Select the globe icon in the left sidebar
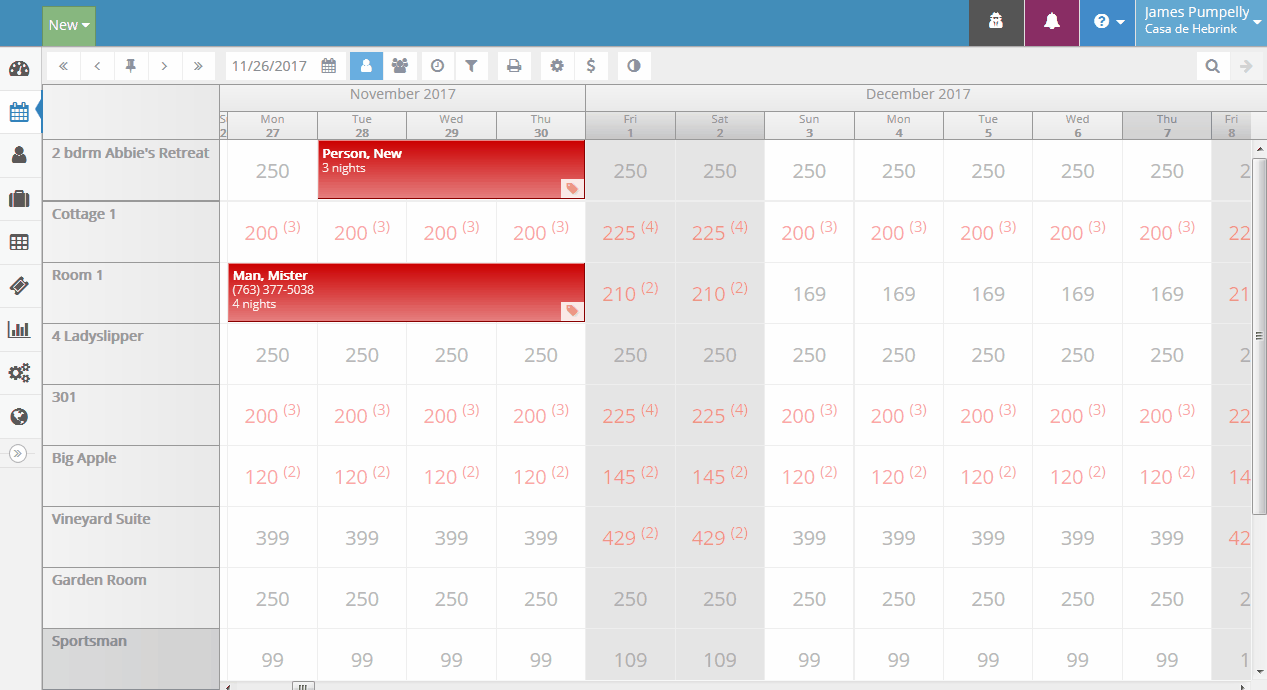This screenshot has width=1267, height=690. click(x=19, y=416)
